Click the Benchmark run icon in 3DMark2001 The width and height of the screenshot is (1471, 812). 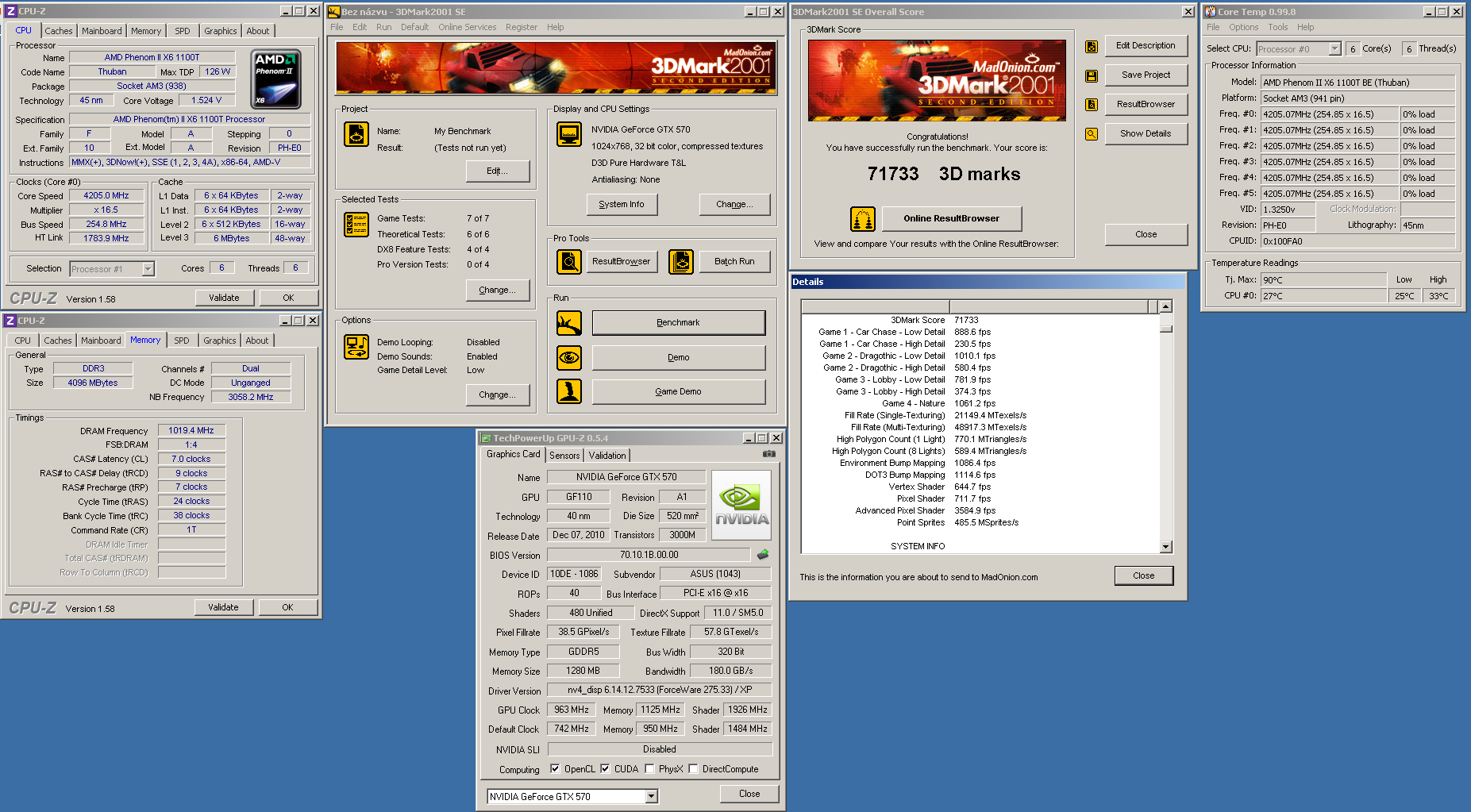[x=569, y=323]
